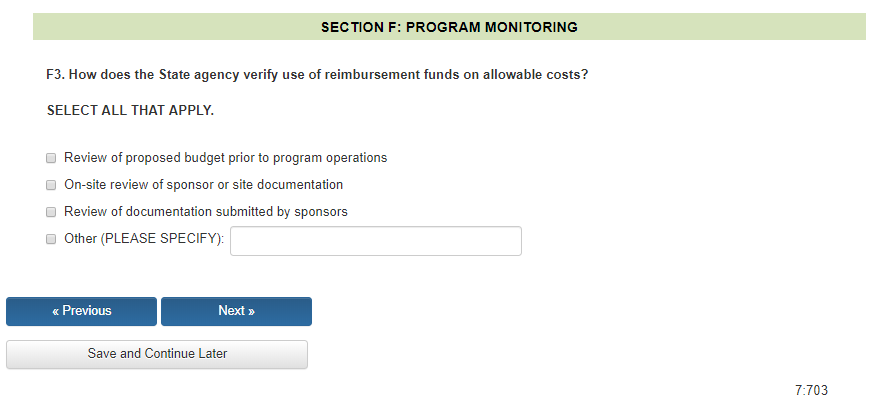
Task: Enable the documentation submitted by sponsors checkbox
Action: (51, 212)
